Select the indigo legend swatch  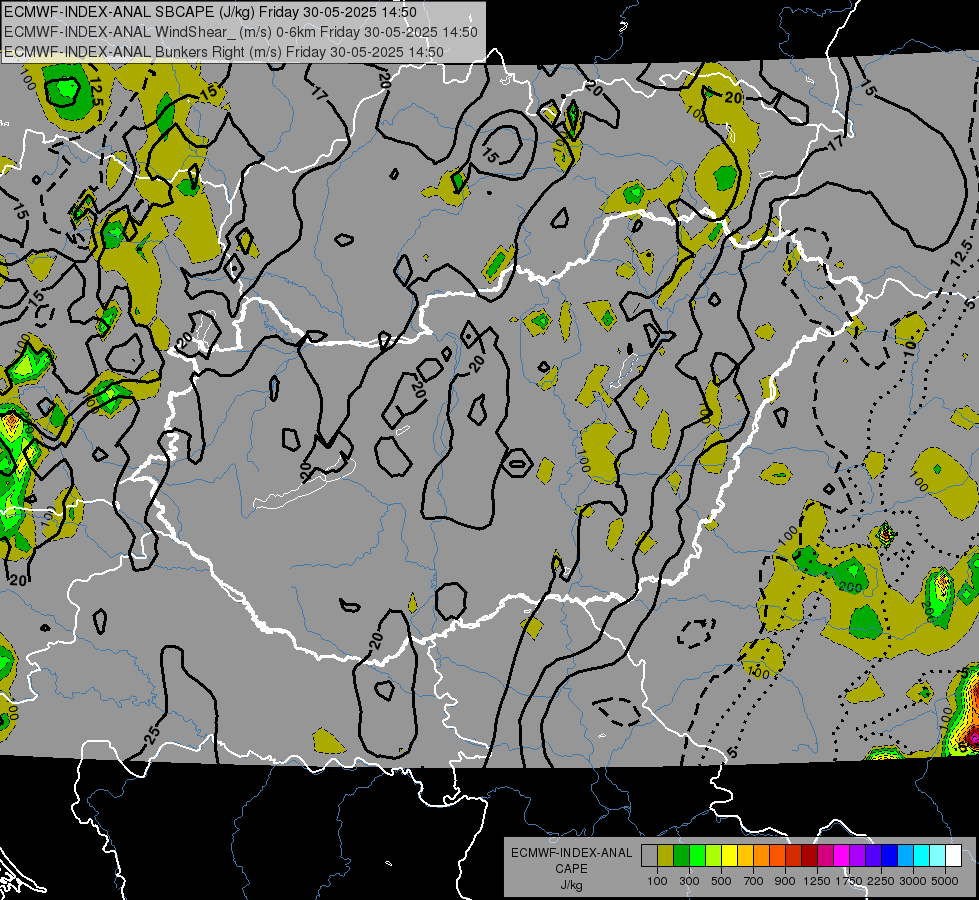click(x=873, y=856)
